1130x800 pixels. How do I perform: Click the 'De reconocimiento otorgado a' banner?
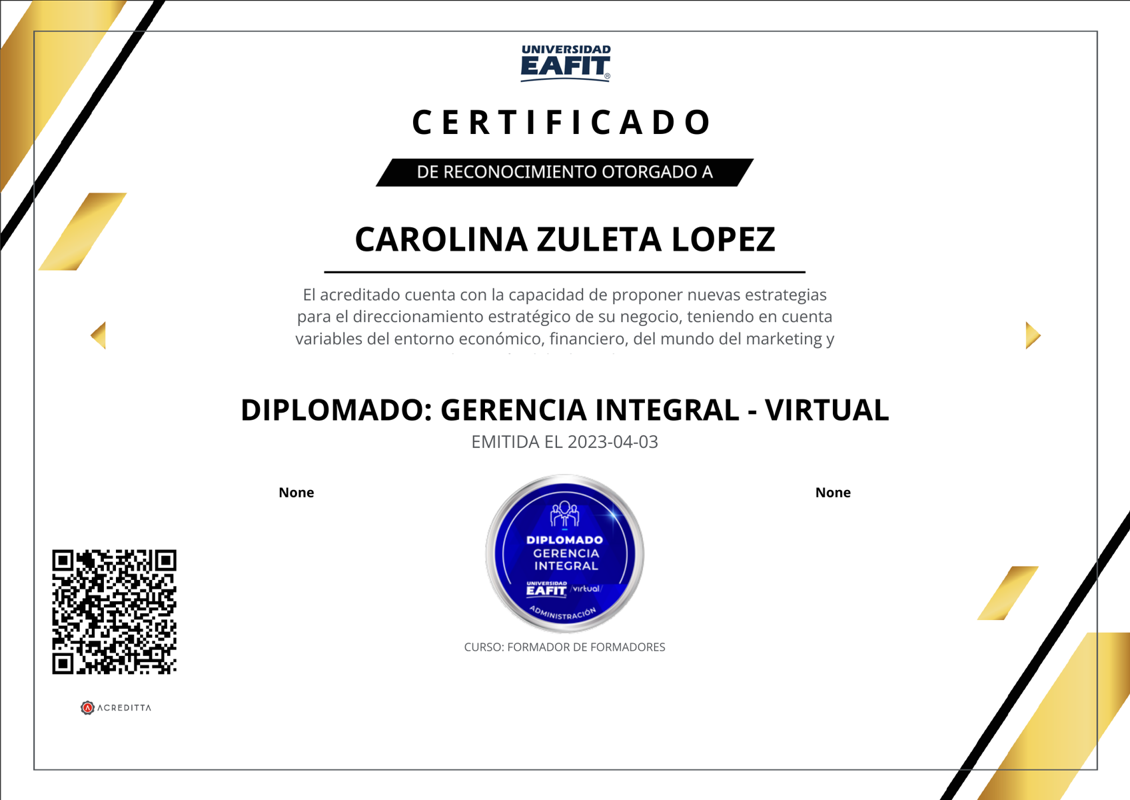[565, 172]
